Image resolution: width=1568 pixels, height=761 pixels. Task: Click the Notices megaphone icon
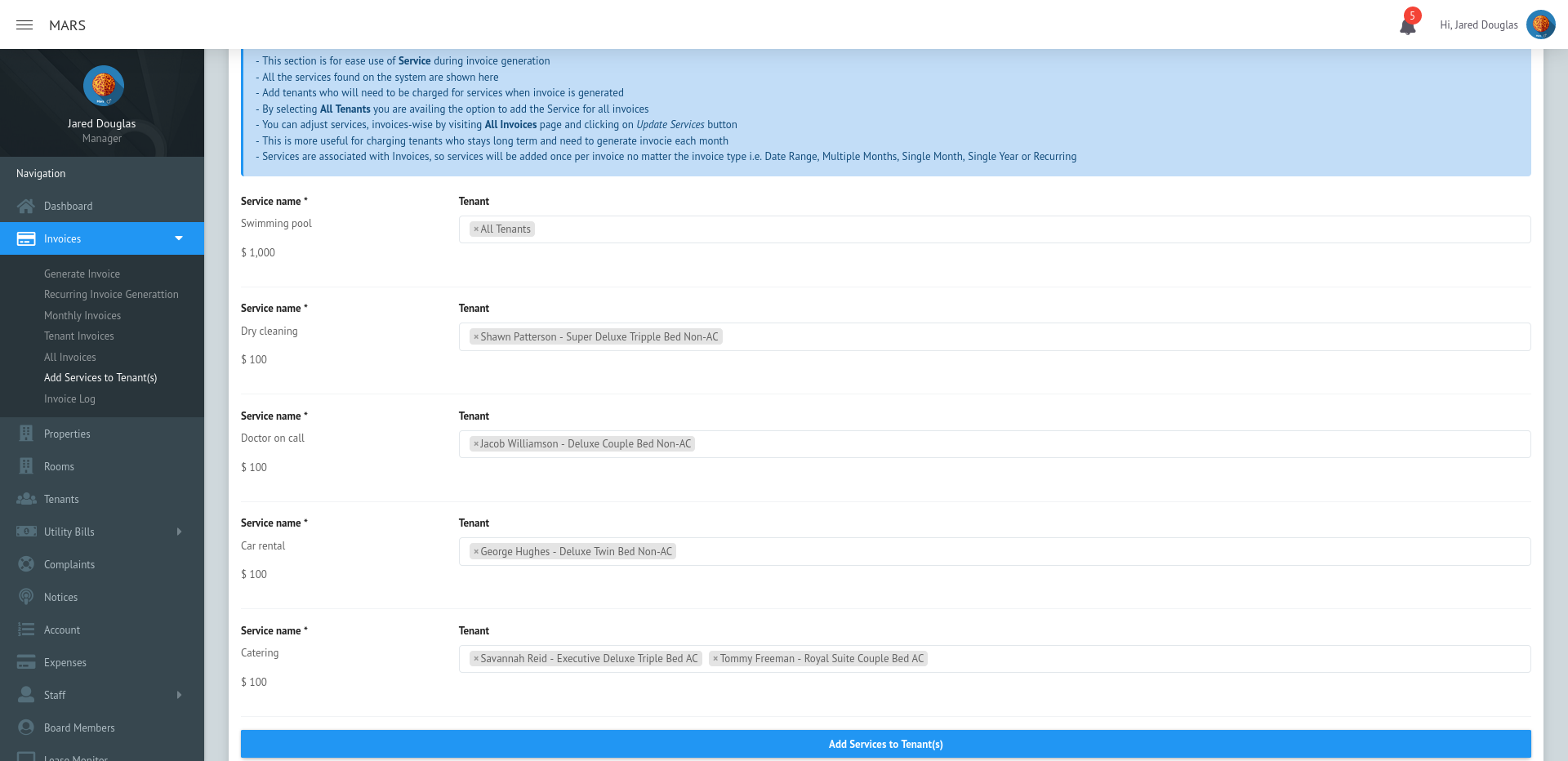[26, 597]
